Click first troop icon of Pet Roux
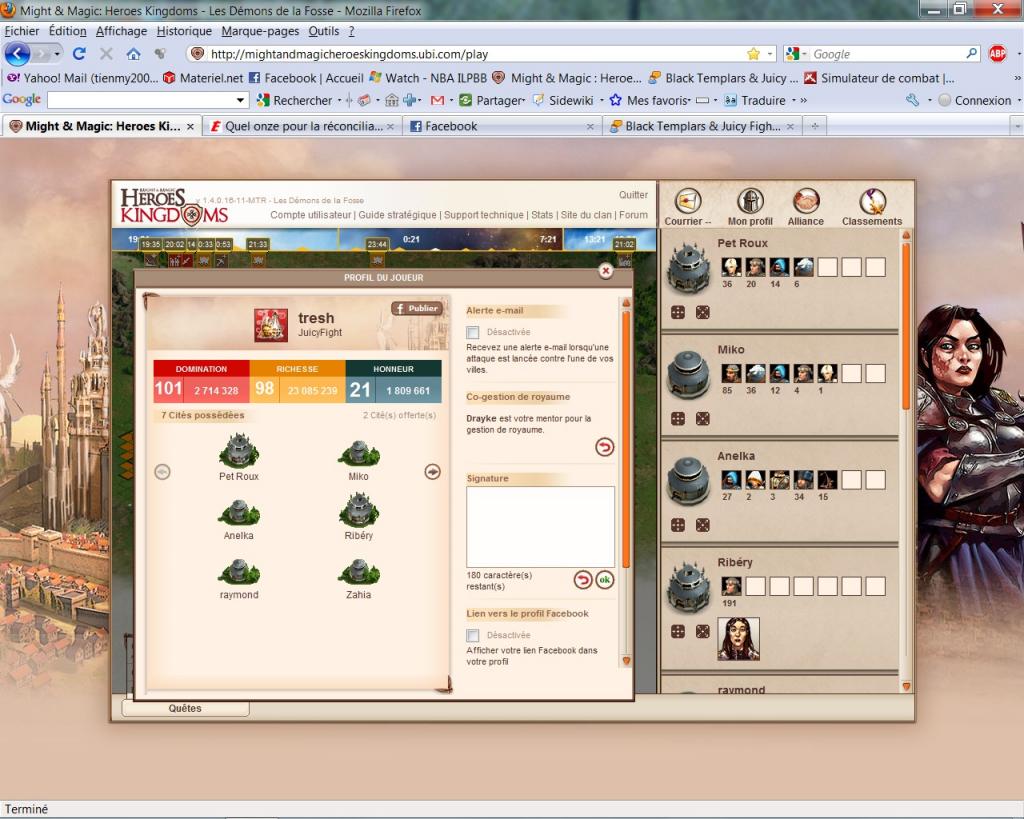The width and height of the screenshot is (1024, 819). click(731, 267)
